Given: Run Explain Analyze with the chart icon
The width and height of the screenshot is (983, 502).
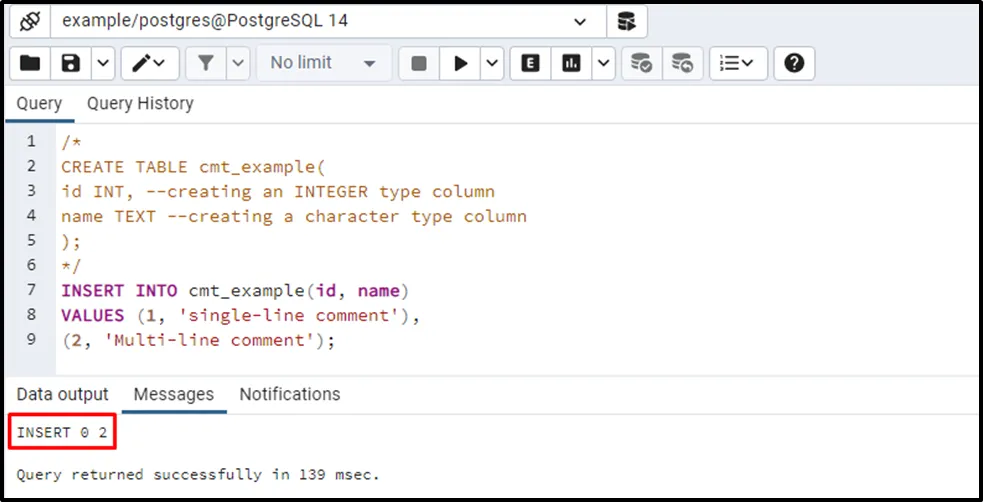Looking at the screenshot, I should point(572,63).
